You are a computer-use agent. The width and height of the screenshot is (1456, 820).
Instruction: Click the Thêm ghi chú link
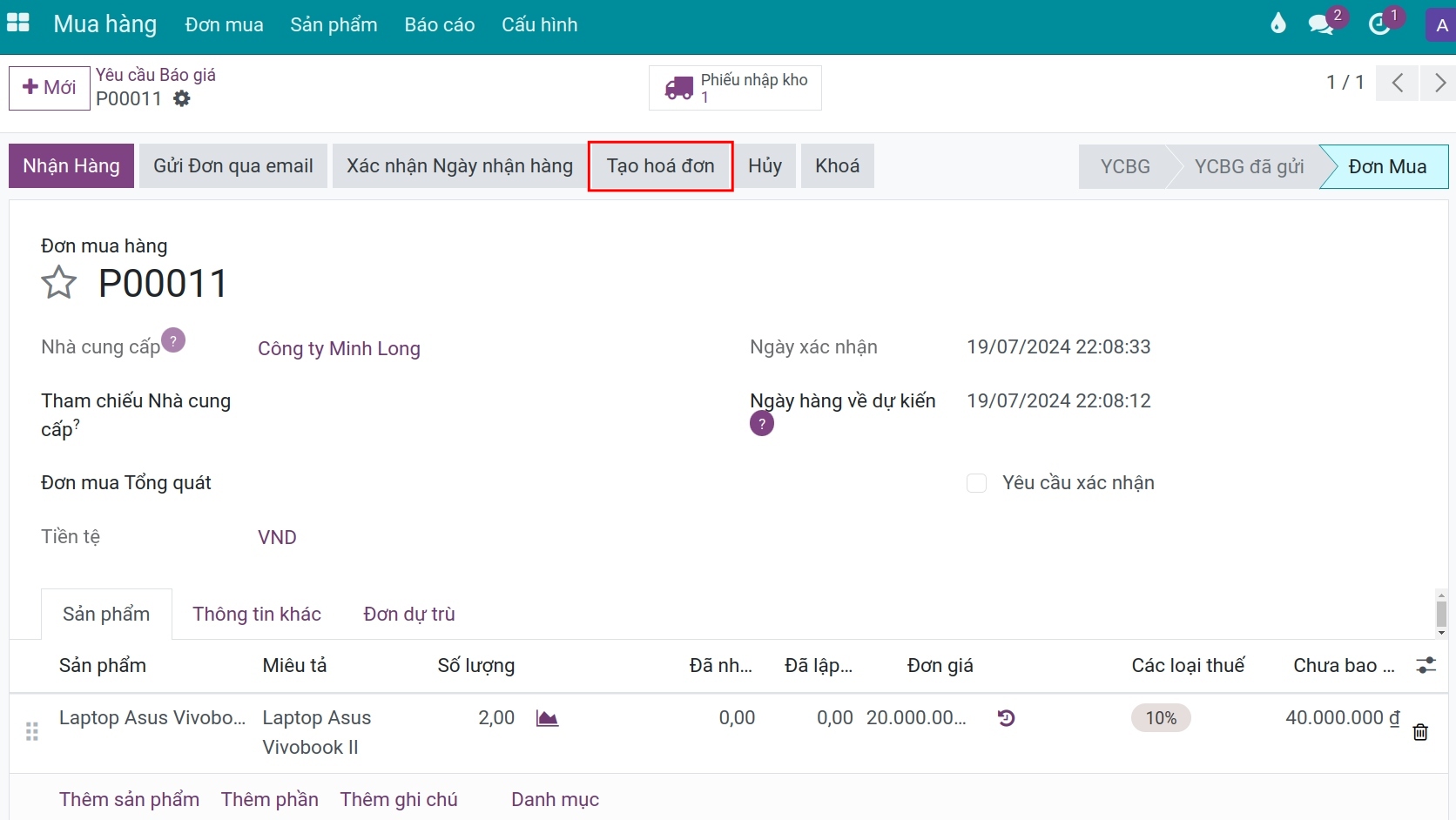point(399,799)
